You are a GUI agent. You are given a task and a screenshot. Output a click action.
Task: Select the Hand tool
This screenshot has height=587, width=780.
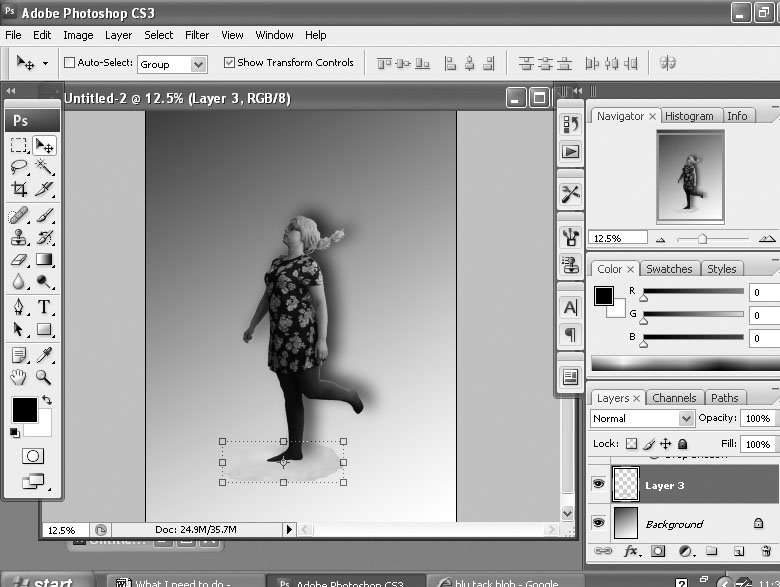click(x=18, y=377)
